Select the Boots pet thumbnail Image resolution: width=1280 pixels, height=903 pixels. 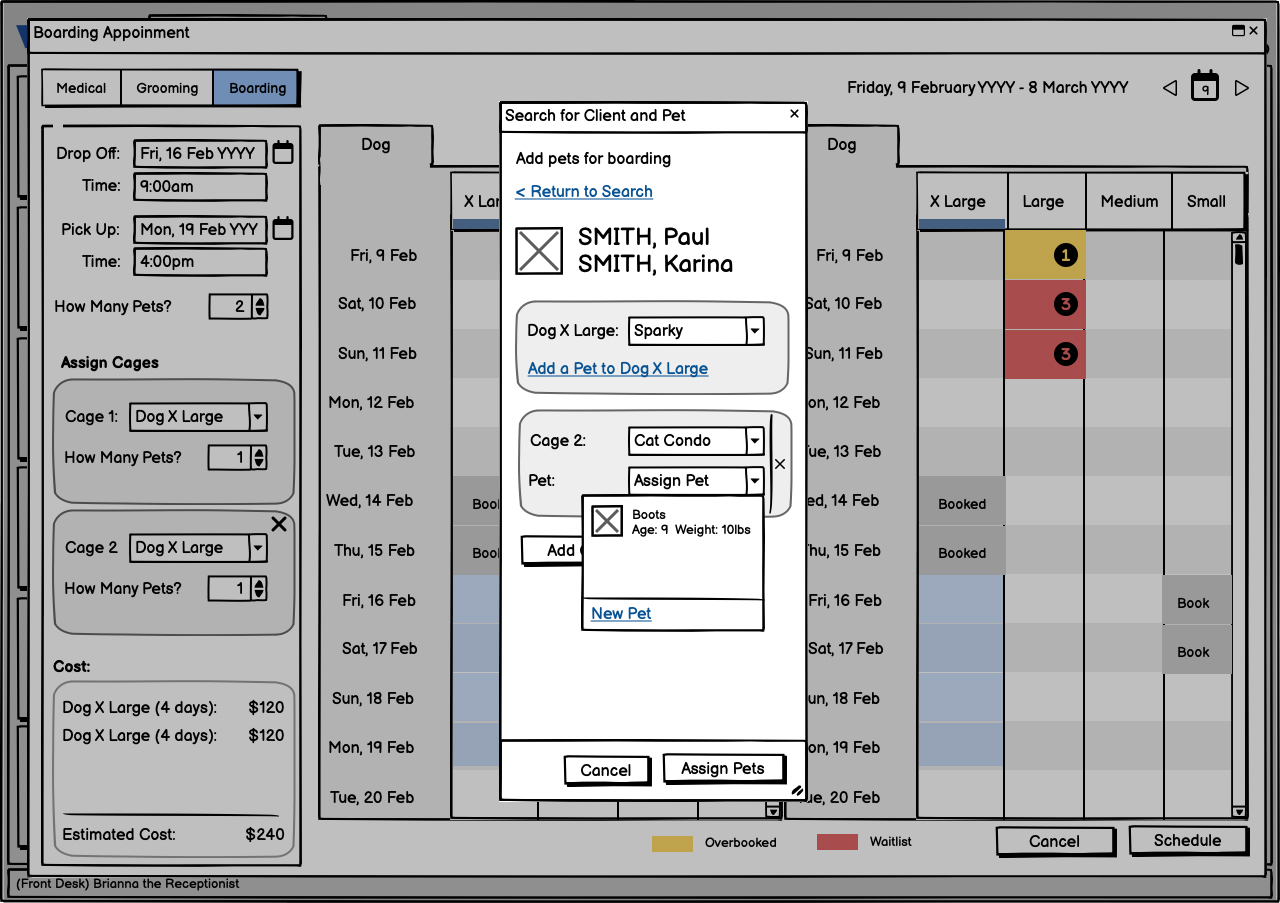click(607, 521)
